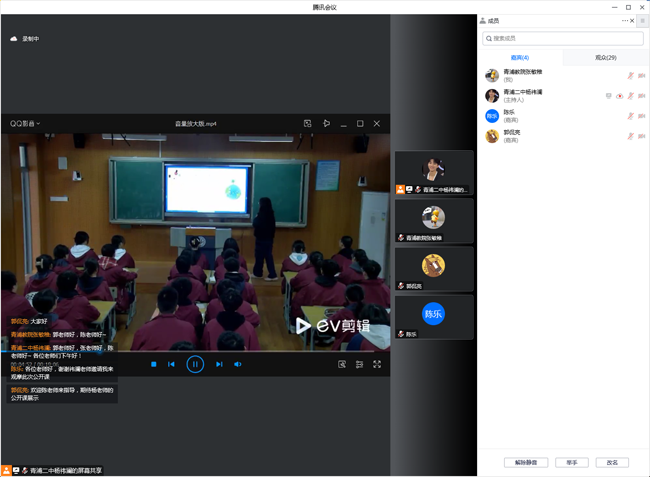The height and width of the screenshot is (477, 650).
Task: Click the 解除静音 unmute button
Action: point(526,462)
